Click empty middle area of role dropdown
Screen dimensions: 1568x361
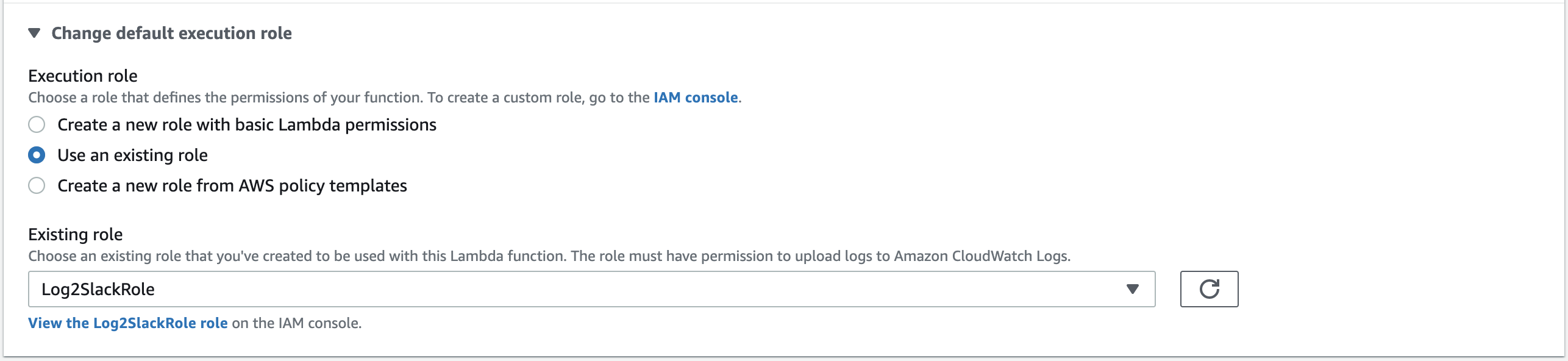tap(610, 289)
